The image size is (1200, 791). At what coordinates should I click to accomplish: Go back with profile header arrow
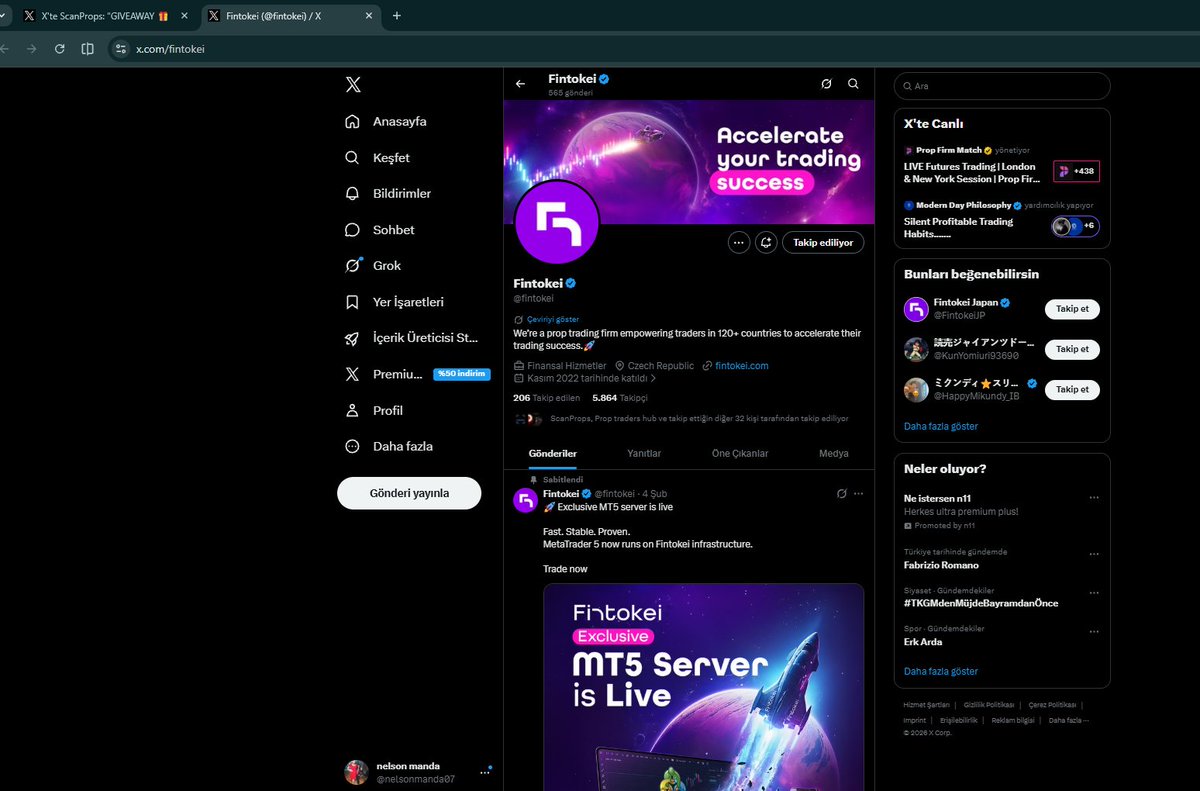point(520,84)
